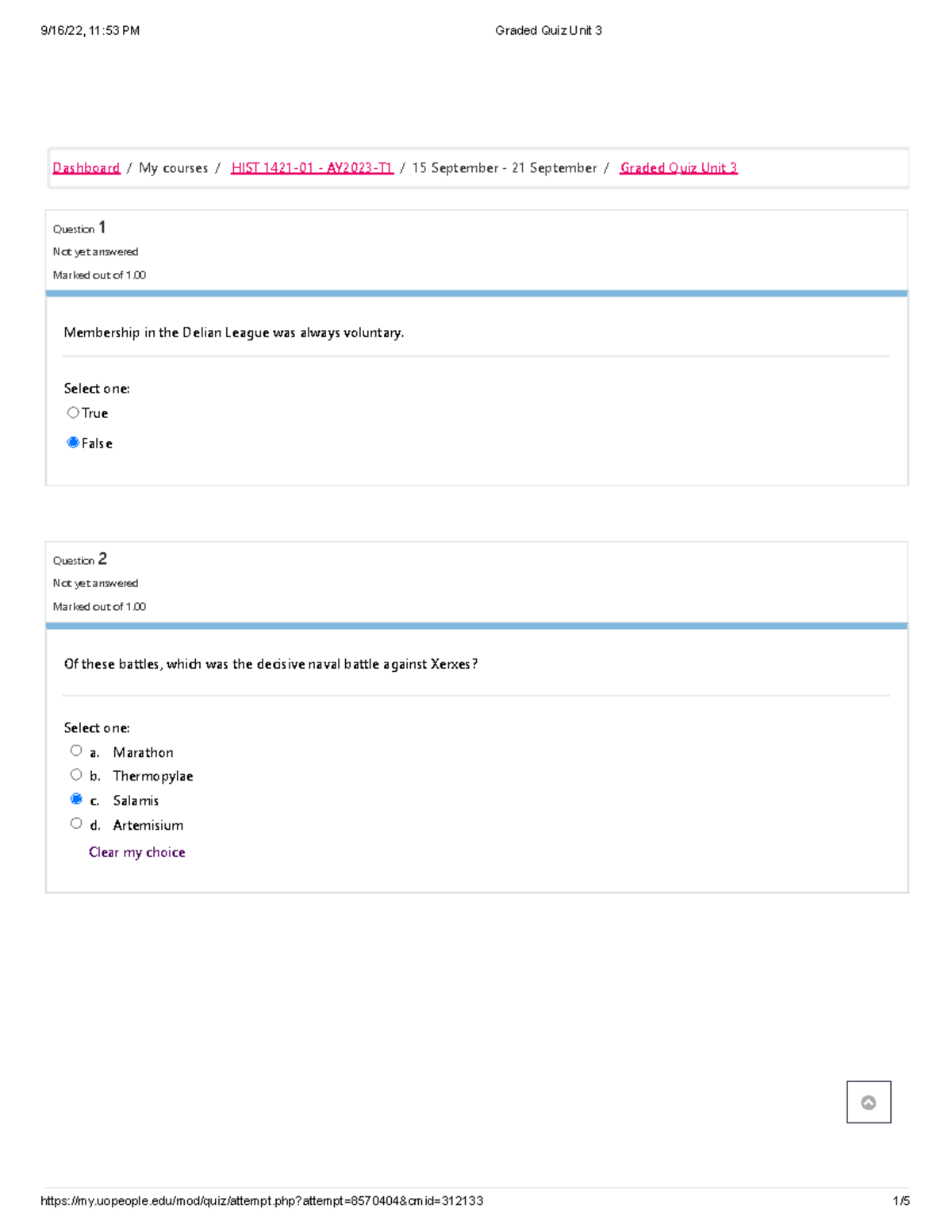
Task: Click the My courses breadcrumb text
Action: (x=173, y=168)
